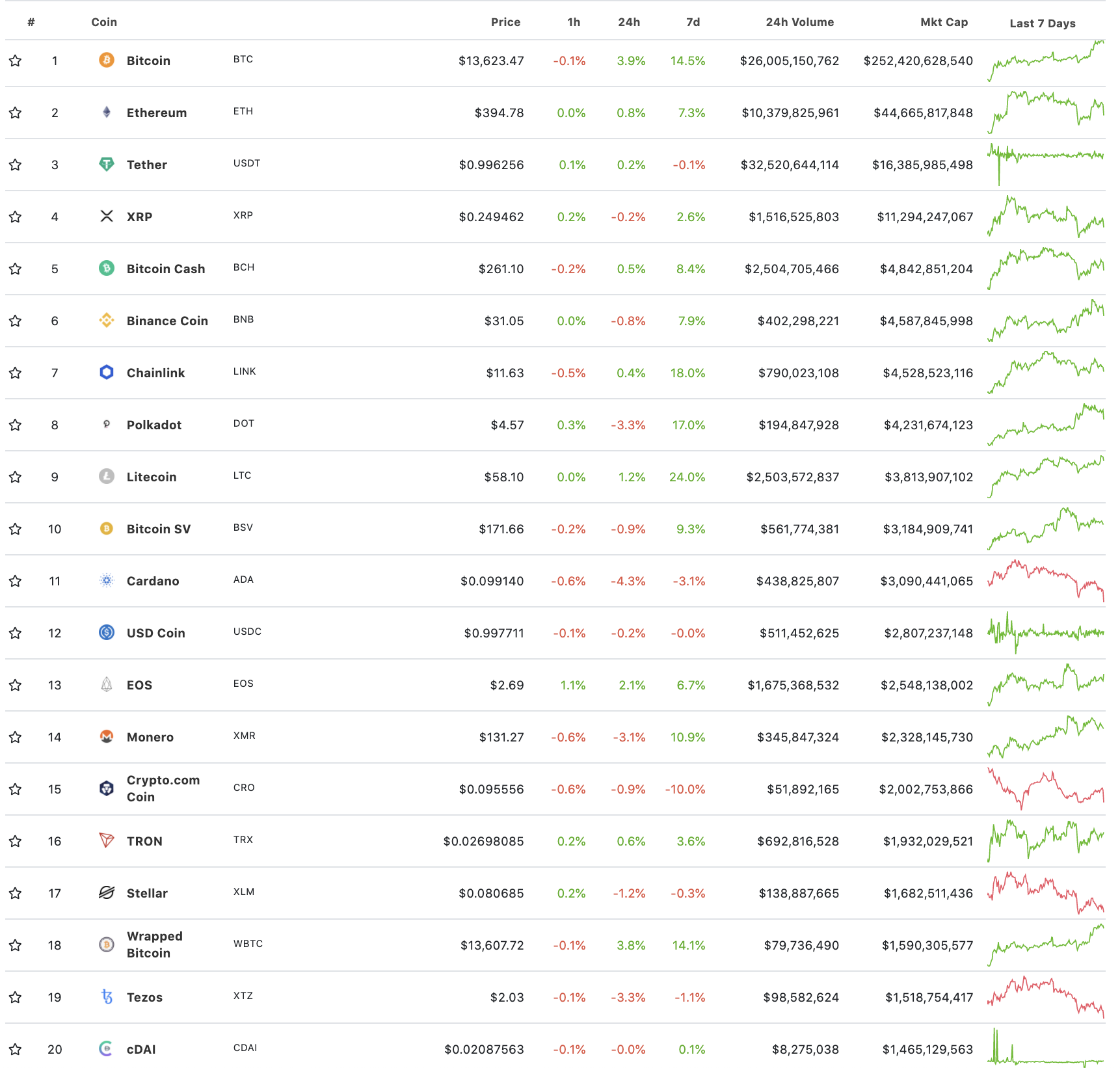Image resolution: width=1120 pixels, height=1068 pixels.
Task: Toggle favorite star on XRP row
Action: click(x=16, y=217)
